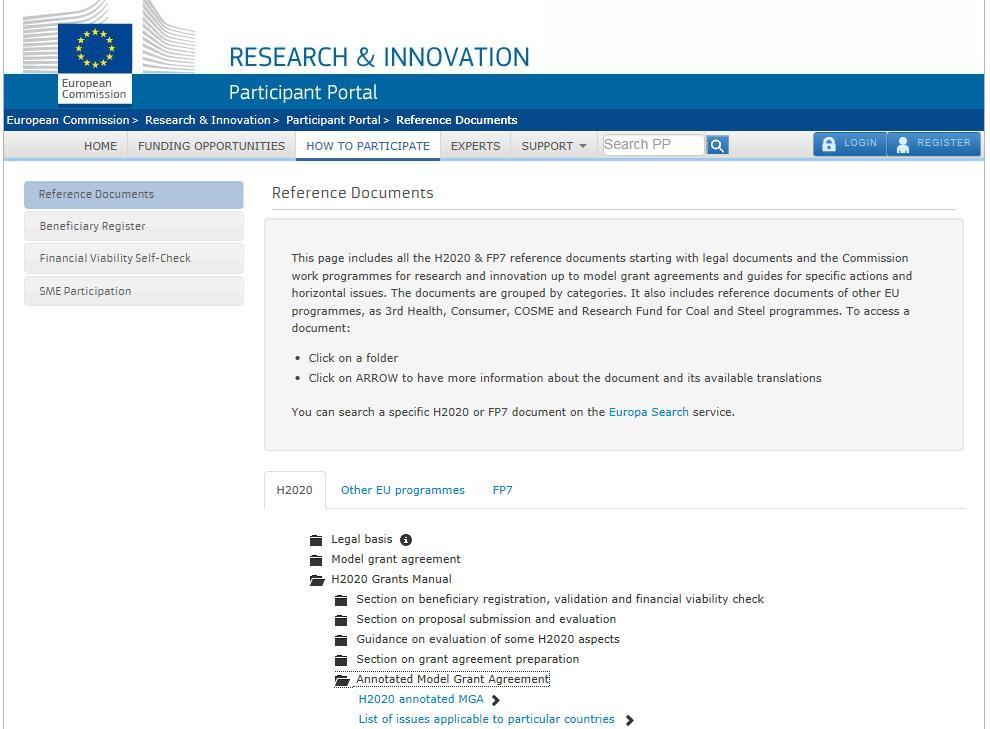
Task: Click Reference Documents breadcrumb
Action: 456,120
